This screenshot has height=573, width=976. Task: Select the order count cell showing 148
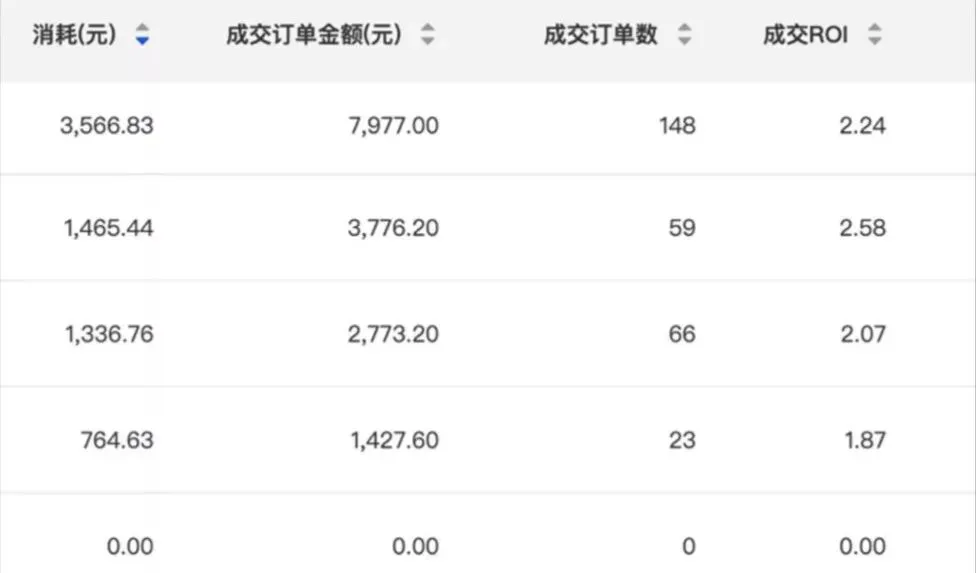(x=677, y=126)
